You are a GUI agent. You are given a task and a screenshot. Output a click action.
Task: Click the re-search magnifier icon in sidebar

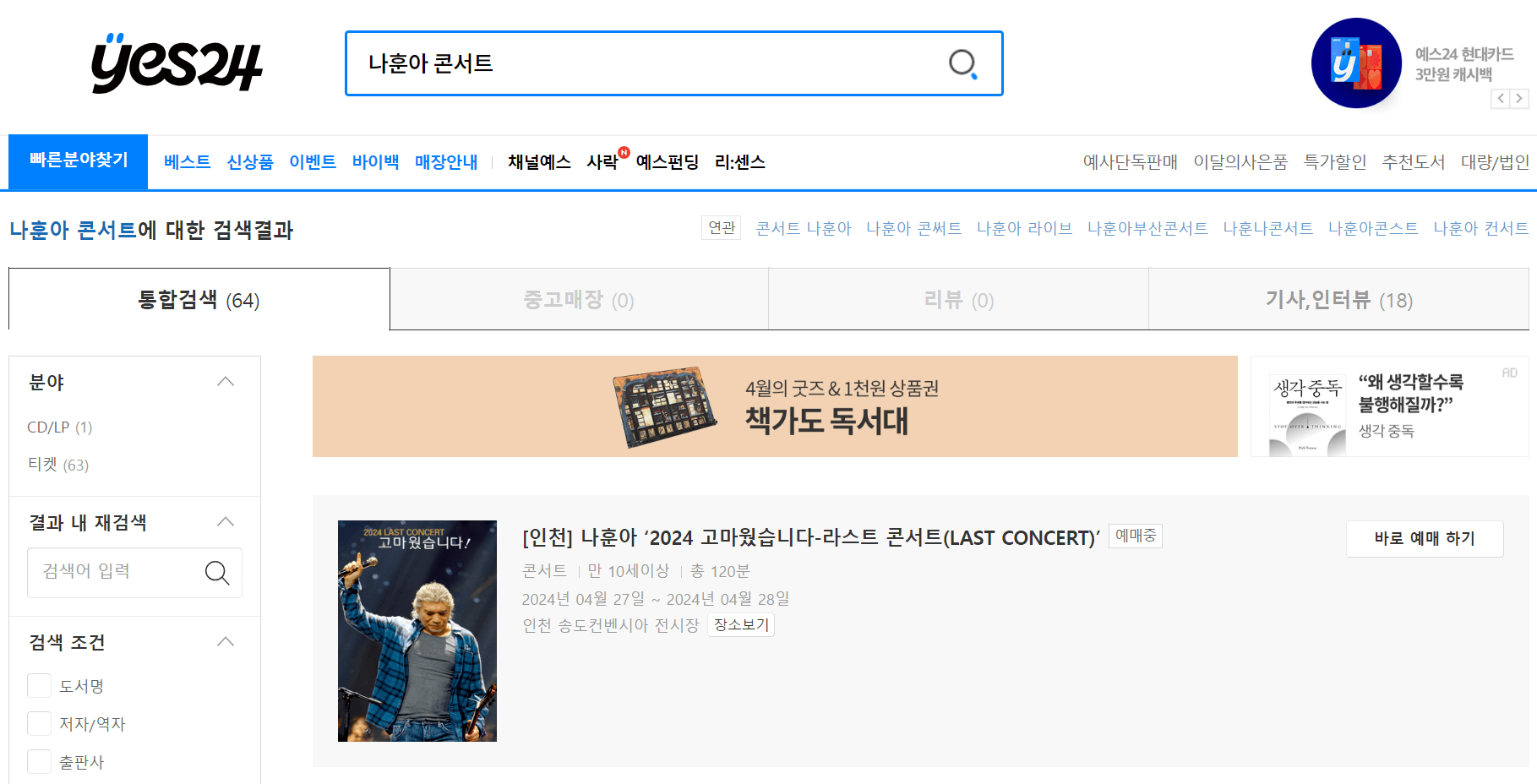(217, 573)
